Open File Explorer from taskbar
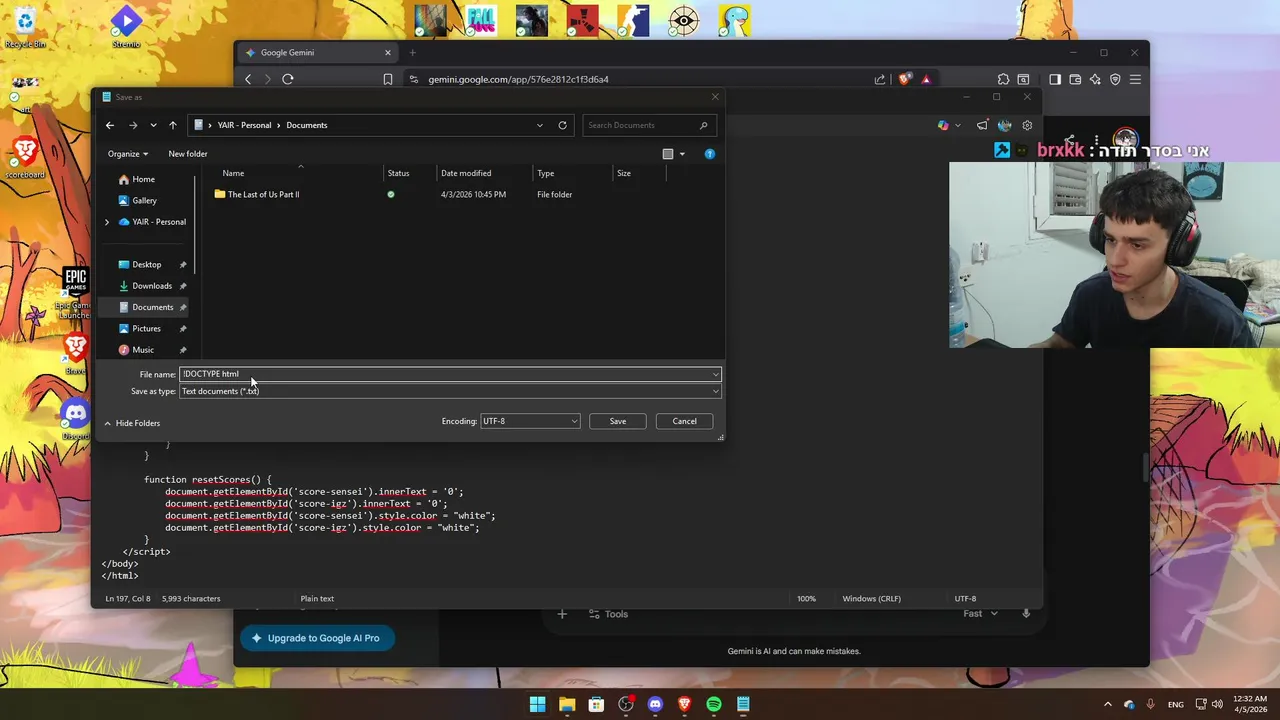This screenshot has width=1280, height=720. coord(567,704)
